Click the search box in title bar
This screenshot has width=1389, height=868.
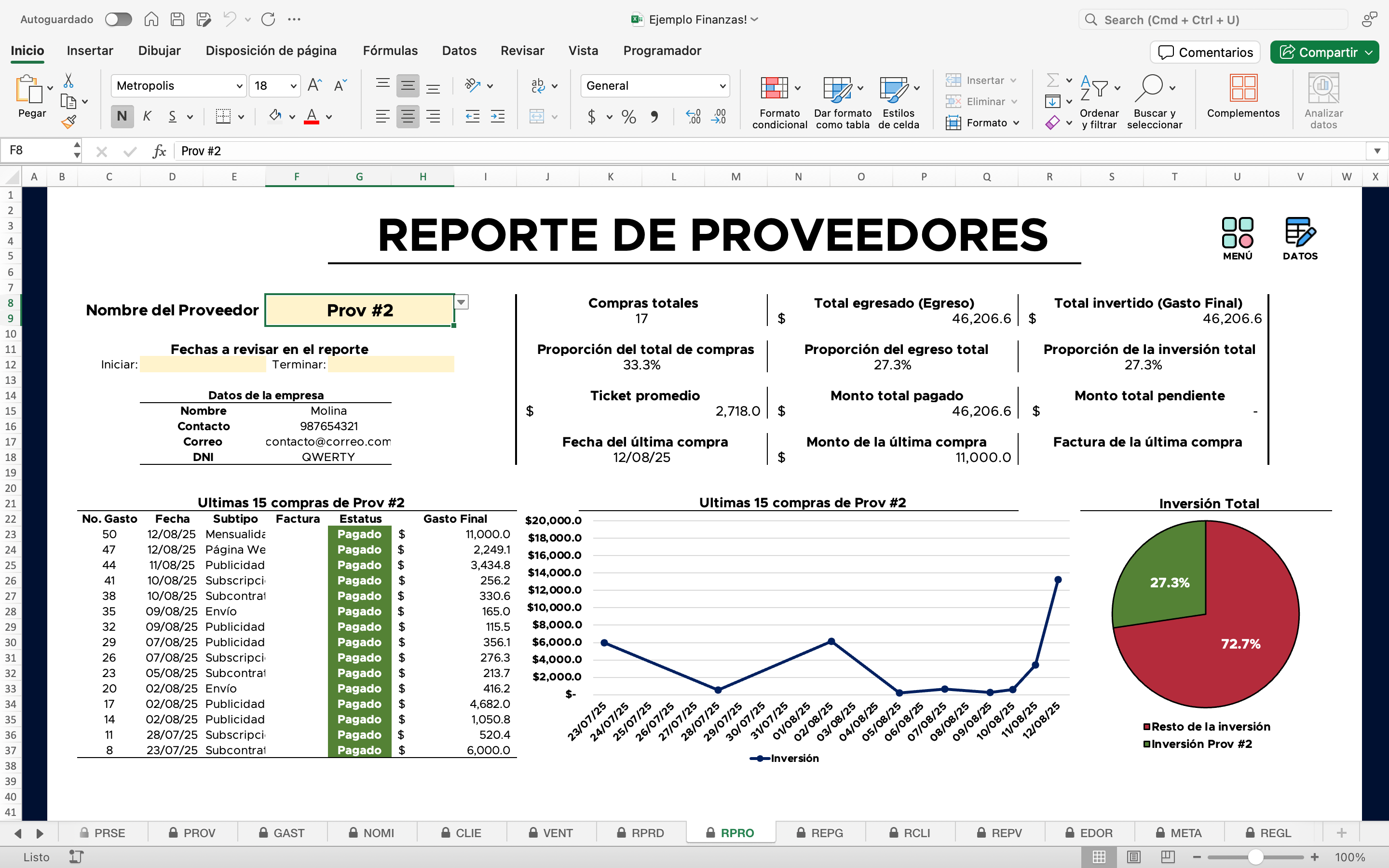click(x=1213, y=19)
